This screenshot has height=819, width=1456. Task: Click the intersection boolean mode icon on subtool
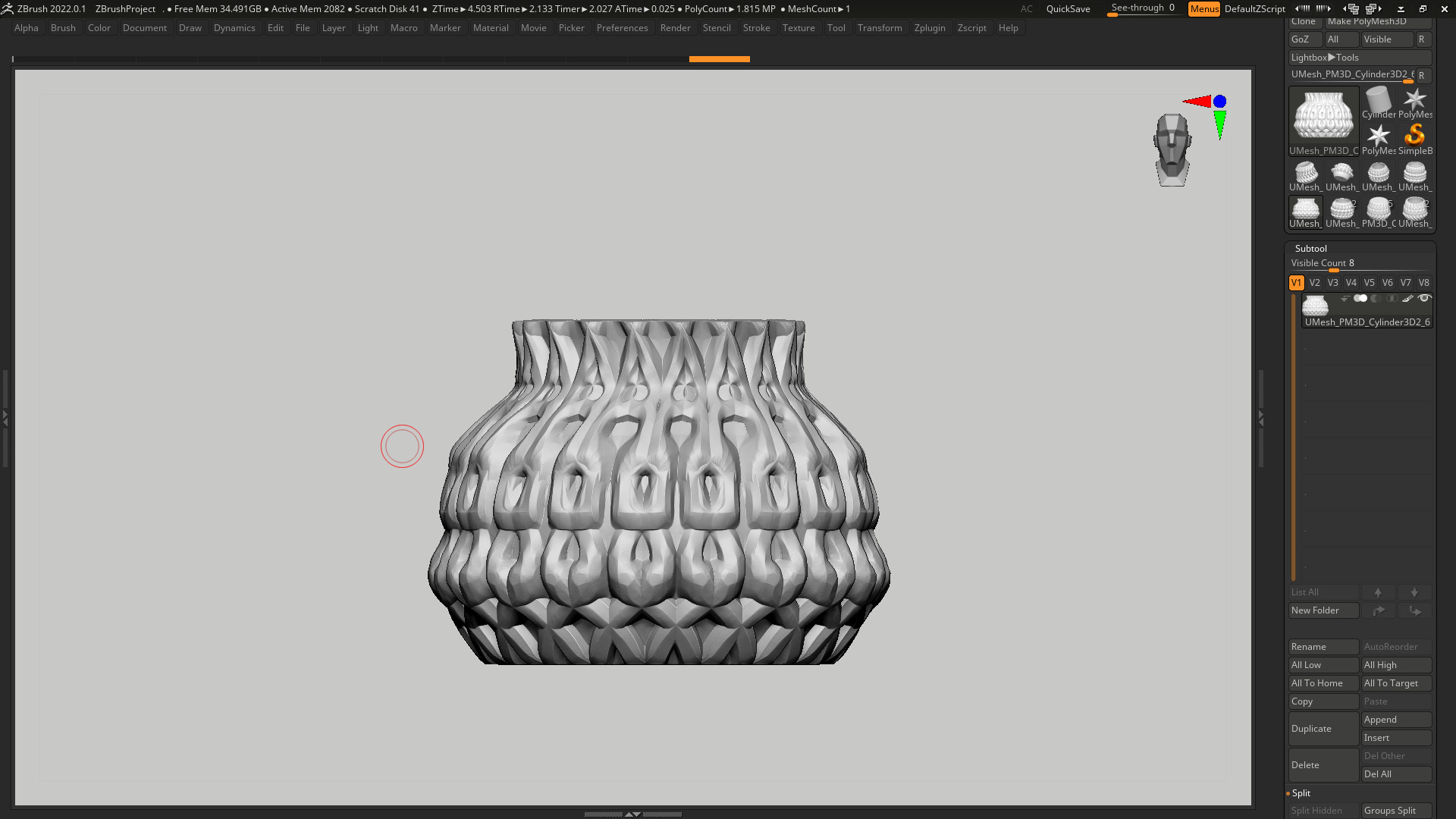tap(1392, 299)
